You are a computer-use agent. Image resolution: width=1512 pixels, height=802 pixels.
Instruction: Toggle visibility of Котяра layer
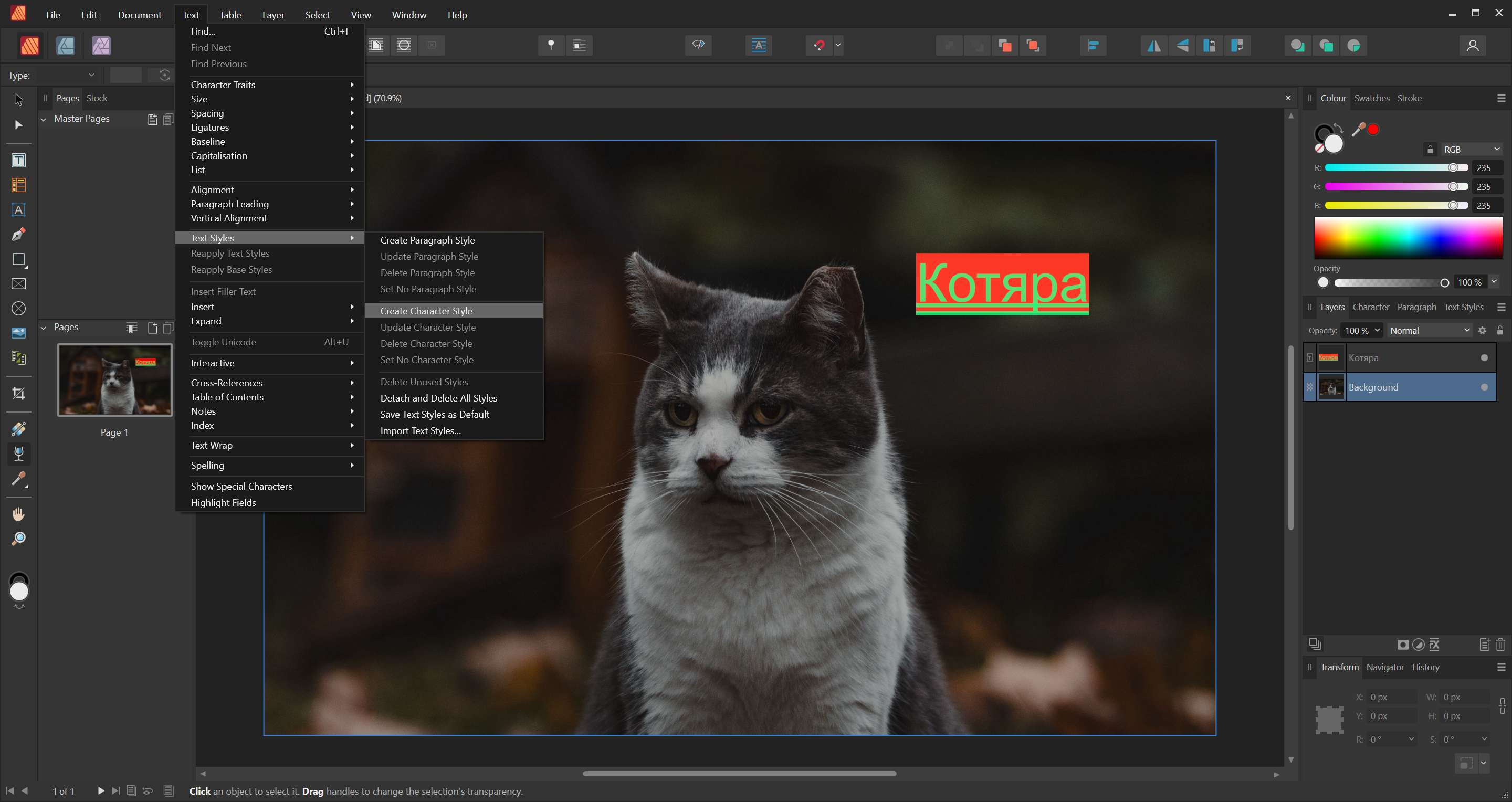coord(1484,358)
